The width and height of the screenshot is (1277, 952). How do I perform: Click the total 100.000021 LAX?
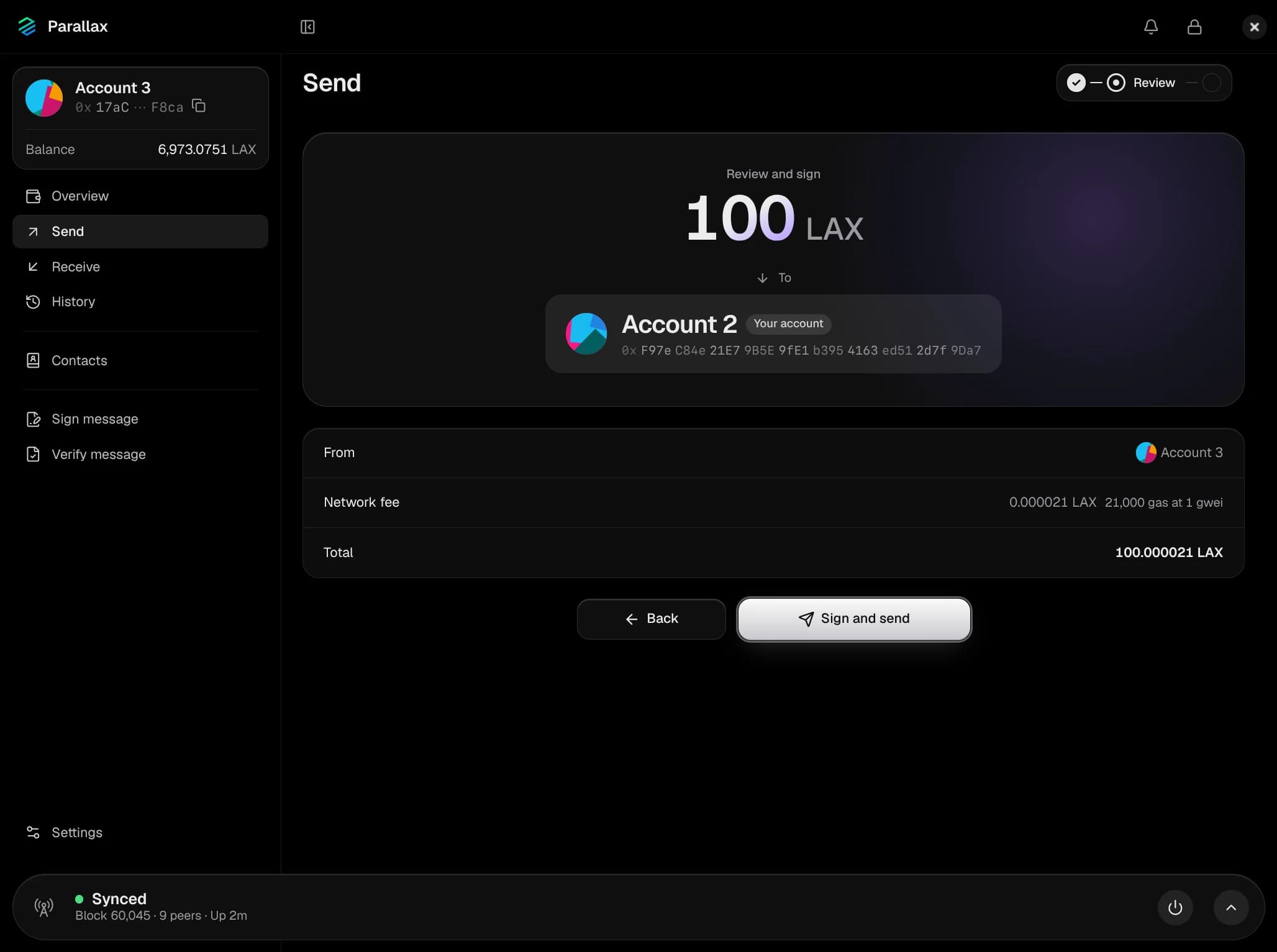tap(1168, 553)
